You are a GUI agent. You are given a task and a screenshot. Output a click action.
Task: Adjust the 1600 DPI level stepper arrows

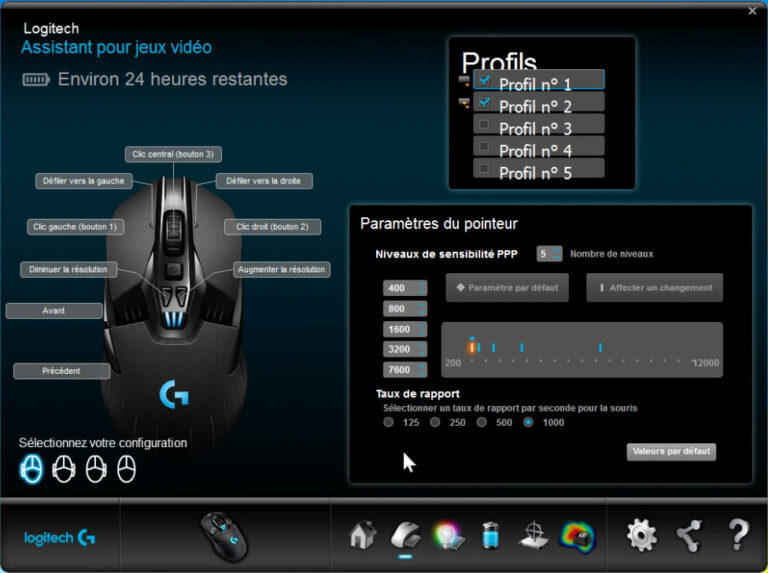(422, 329)
